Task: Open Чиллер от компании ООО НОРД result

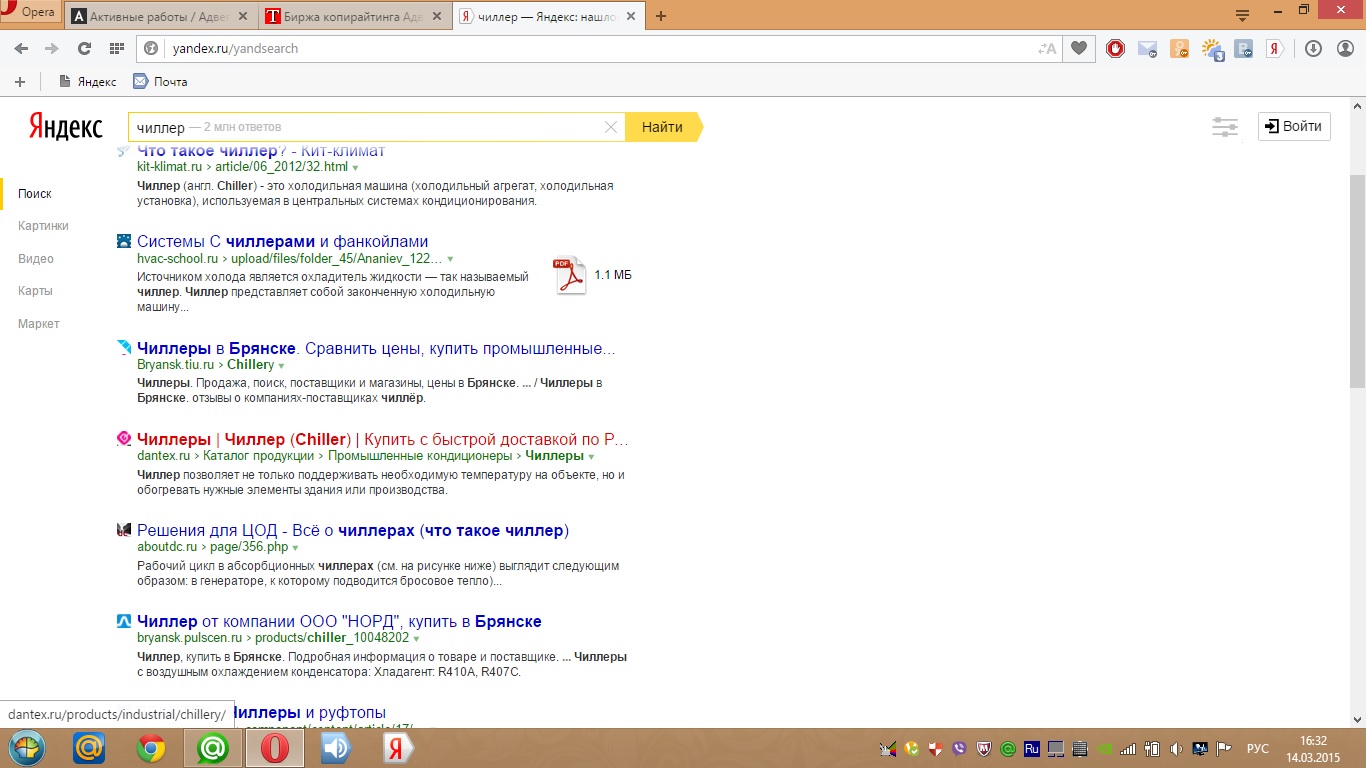Action: (x=339, y=621)
